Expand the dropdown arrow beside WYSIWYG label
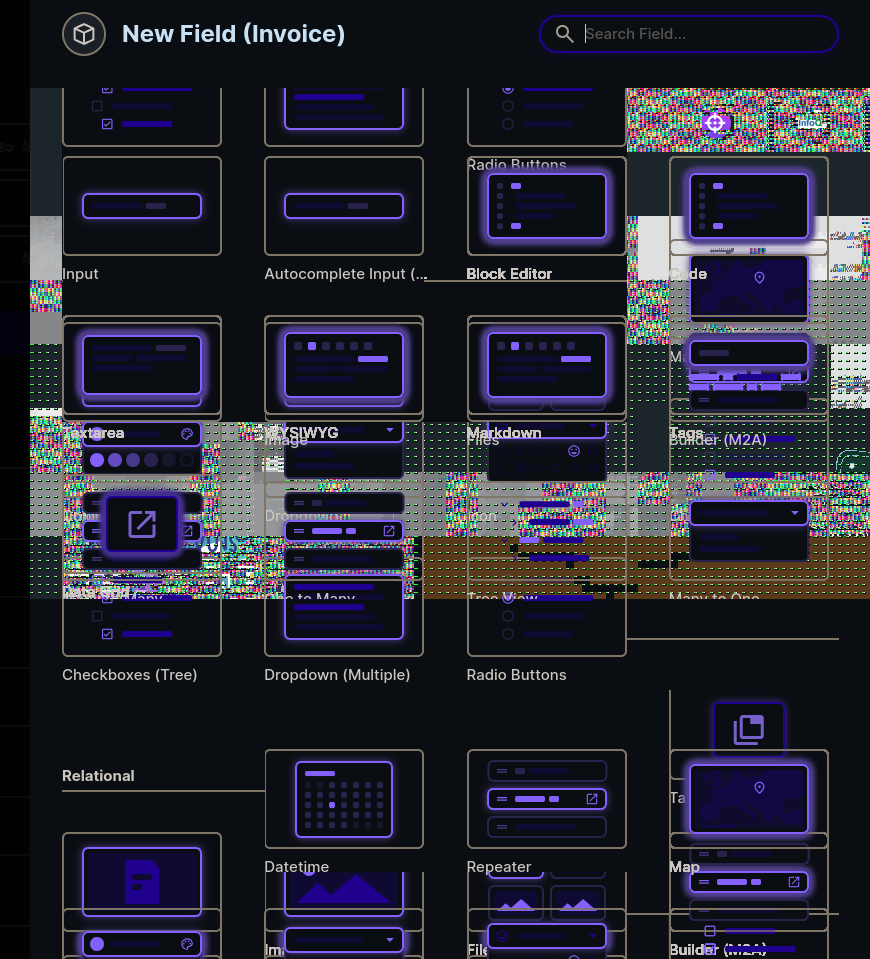Image resolution: width=870 pixels, height=959 pixels. [390, 430]
